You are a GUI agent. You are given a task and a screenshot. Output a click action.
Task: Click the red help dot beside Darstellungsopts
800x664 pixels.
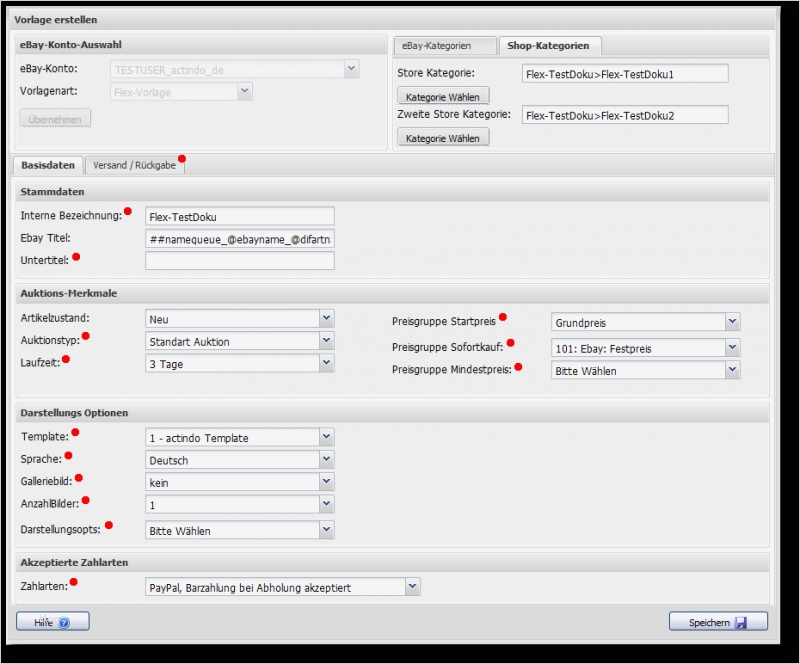coord(109,525)
